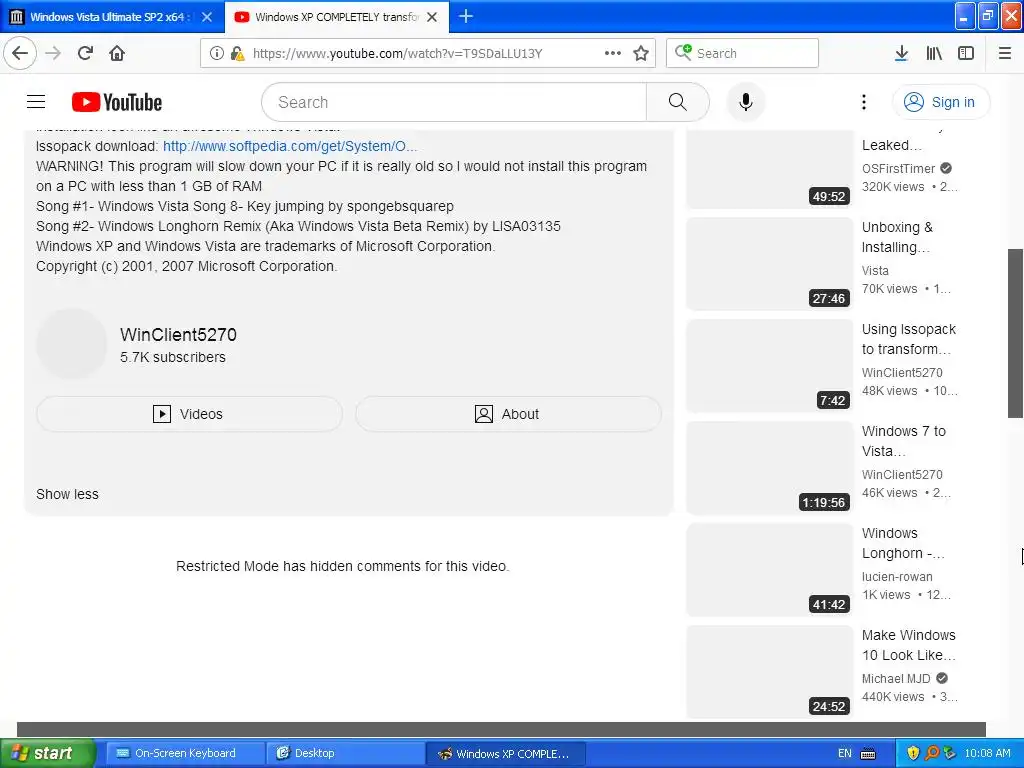The height and width of the screenshot is (768, 1024).
Task: Click Restricted Mode hidden comments notice
Action: point(342,566)
